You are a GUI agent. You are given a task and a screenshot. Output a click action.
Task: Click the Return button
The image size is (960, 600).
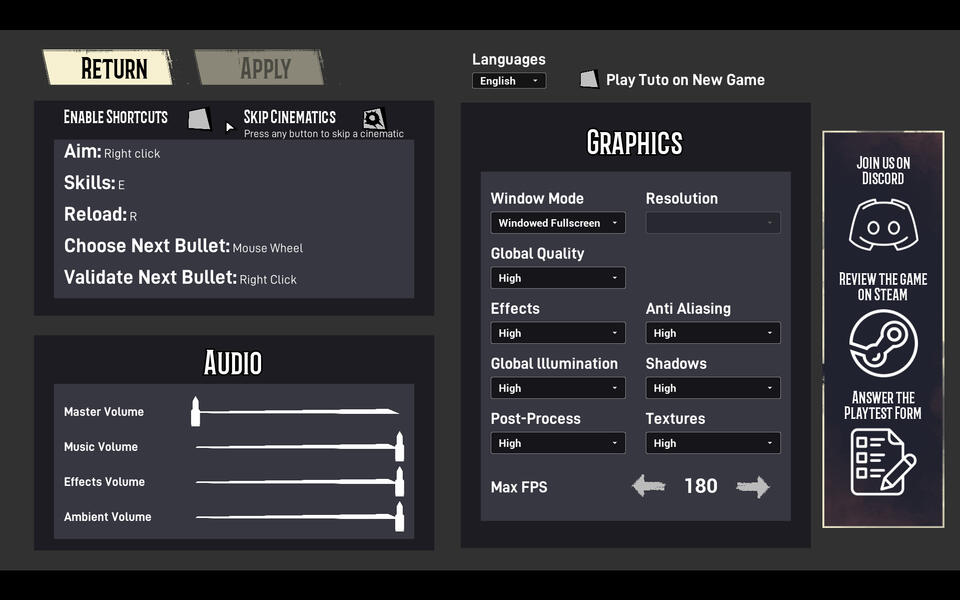point(107,67)
